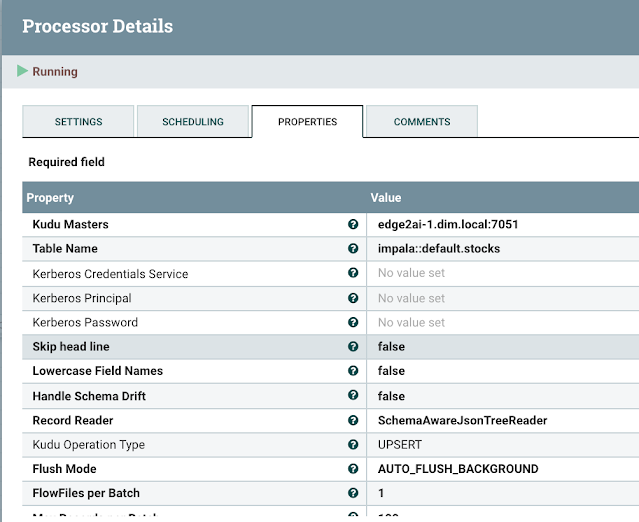Click help icon for Record Reader
This screenshot has height=522, width=639.
[x=353, y=420]
